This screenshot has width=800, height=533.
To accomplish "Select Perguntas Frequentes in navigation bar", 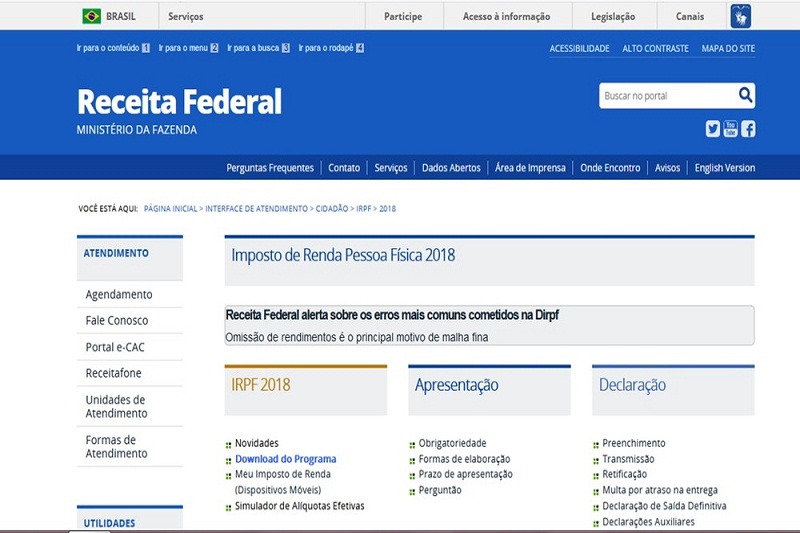I will [270, 168].
